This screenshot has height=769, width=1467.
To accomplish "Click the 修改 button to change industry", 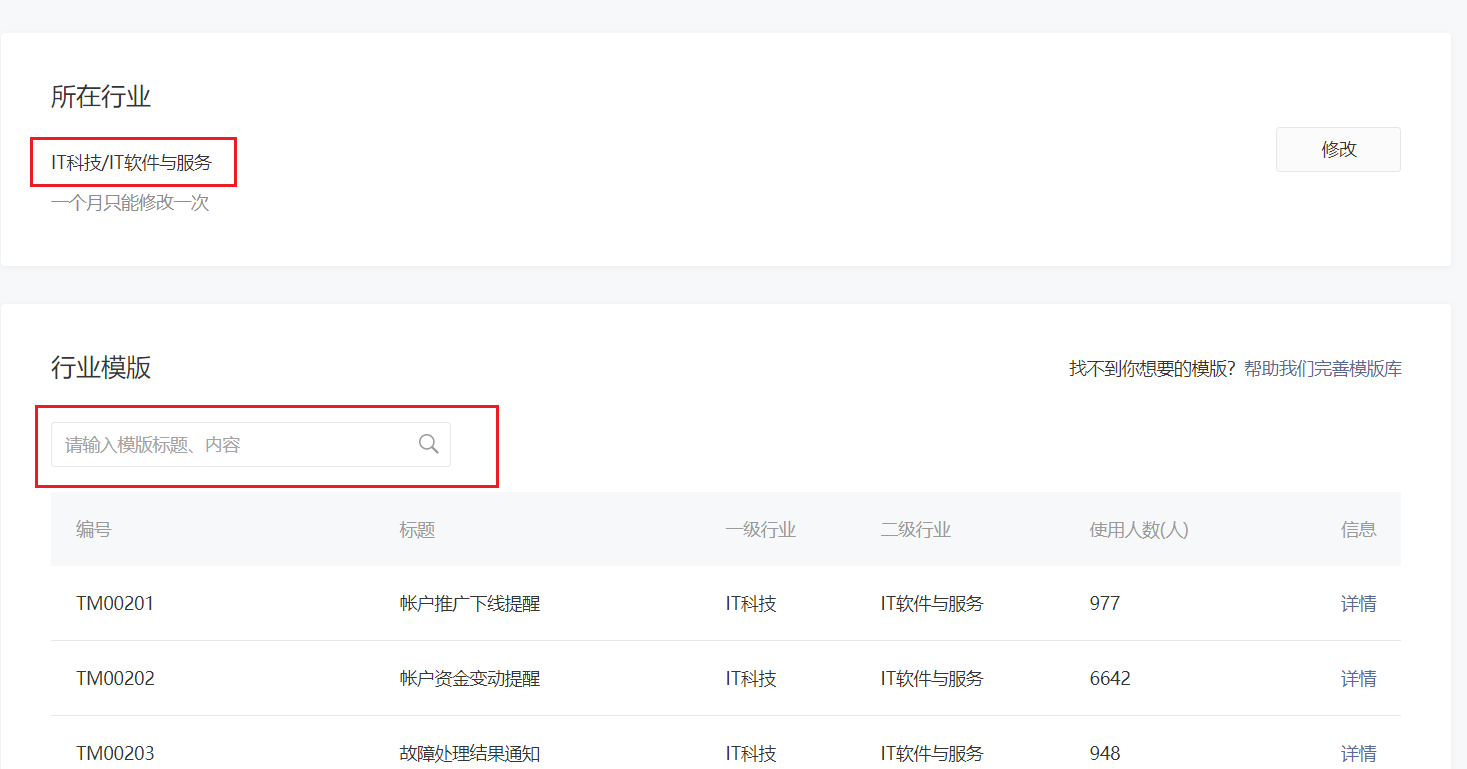I will [x=1337, y=149].
